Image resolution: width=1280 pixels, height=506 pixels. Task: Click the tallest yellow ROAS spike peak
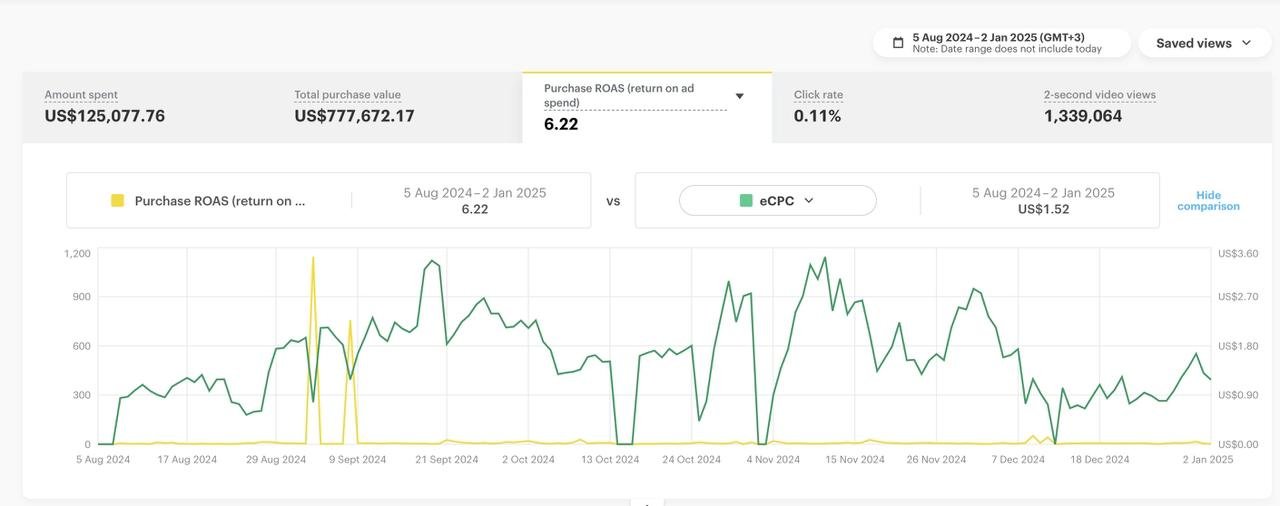point(313,258)
